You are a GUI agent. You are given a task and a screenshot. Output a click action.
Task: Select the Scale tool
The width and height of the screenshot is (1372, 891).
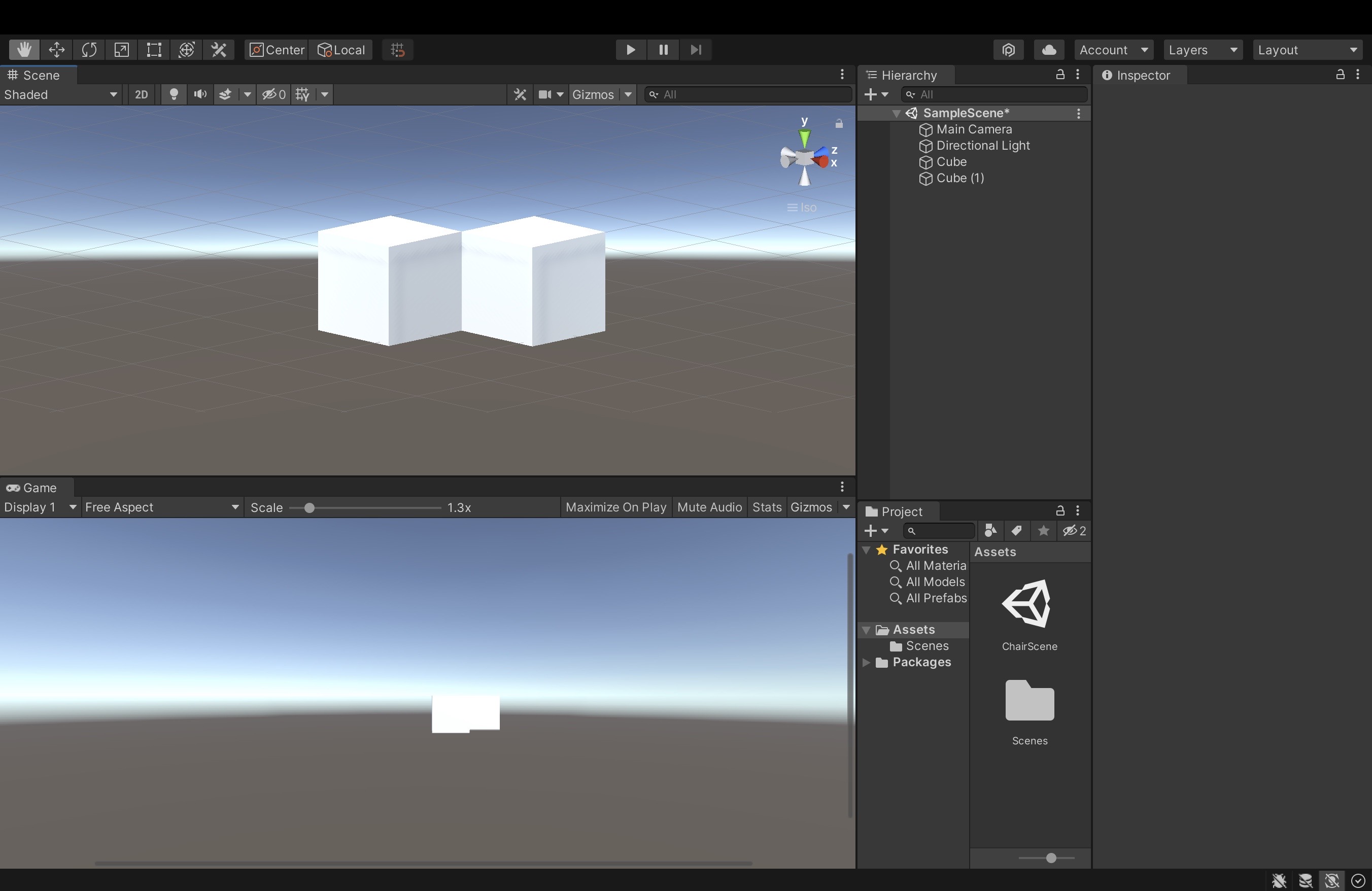[121, 50]
